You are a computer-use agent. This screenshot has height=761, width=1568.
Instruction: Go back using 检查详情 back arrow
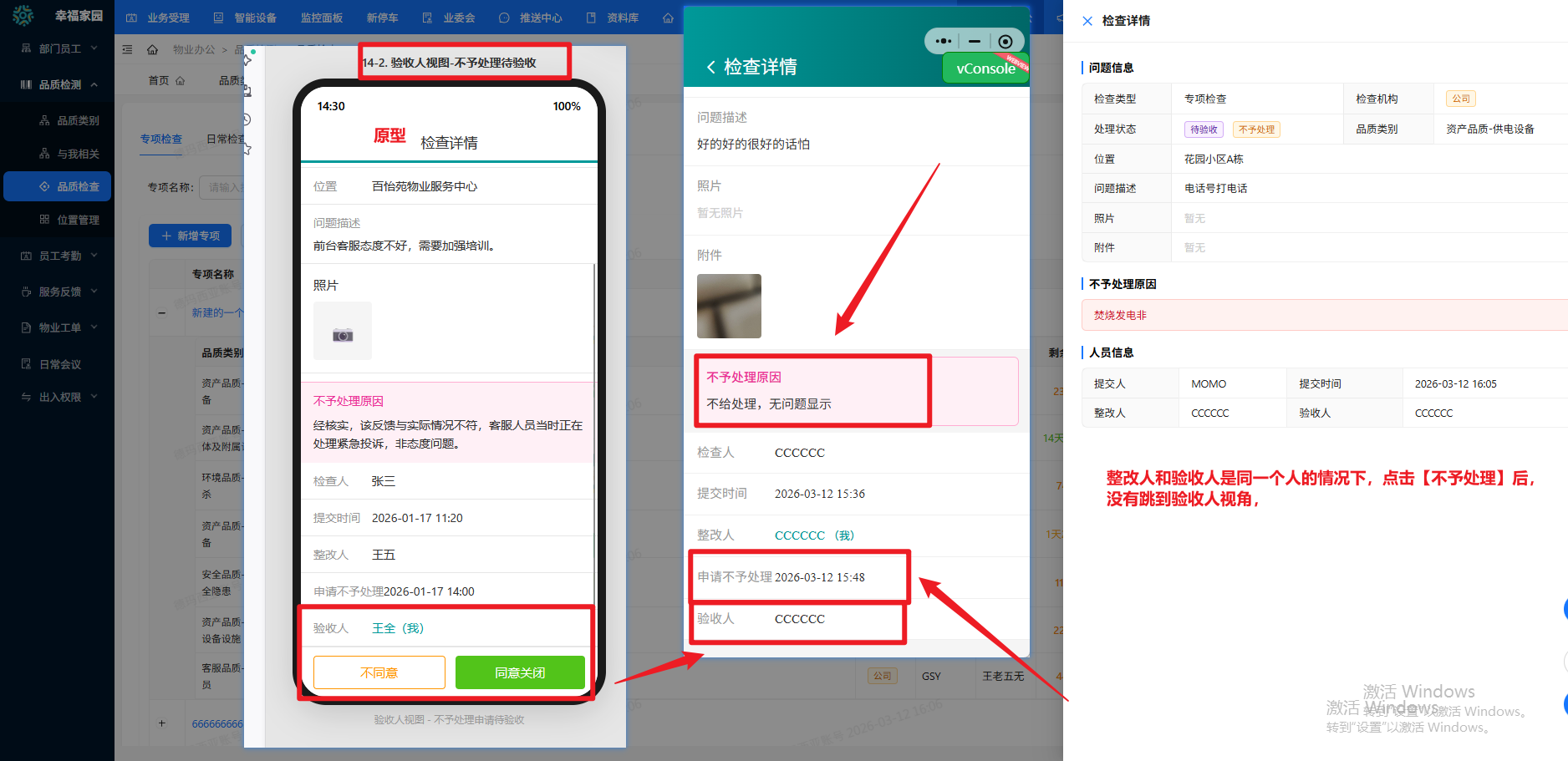pos(710,67)
